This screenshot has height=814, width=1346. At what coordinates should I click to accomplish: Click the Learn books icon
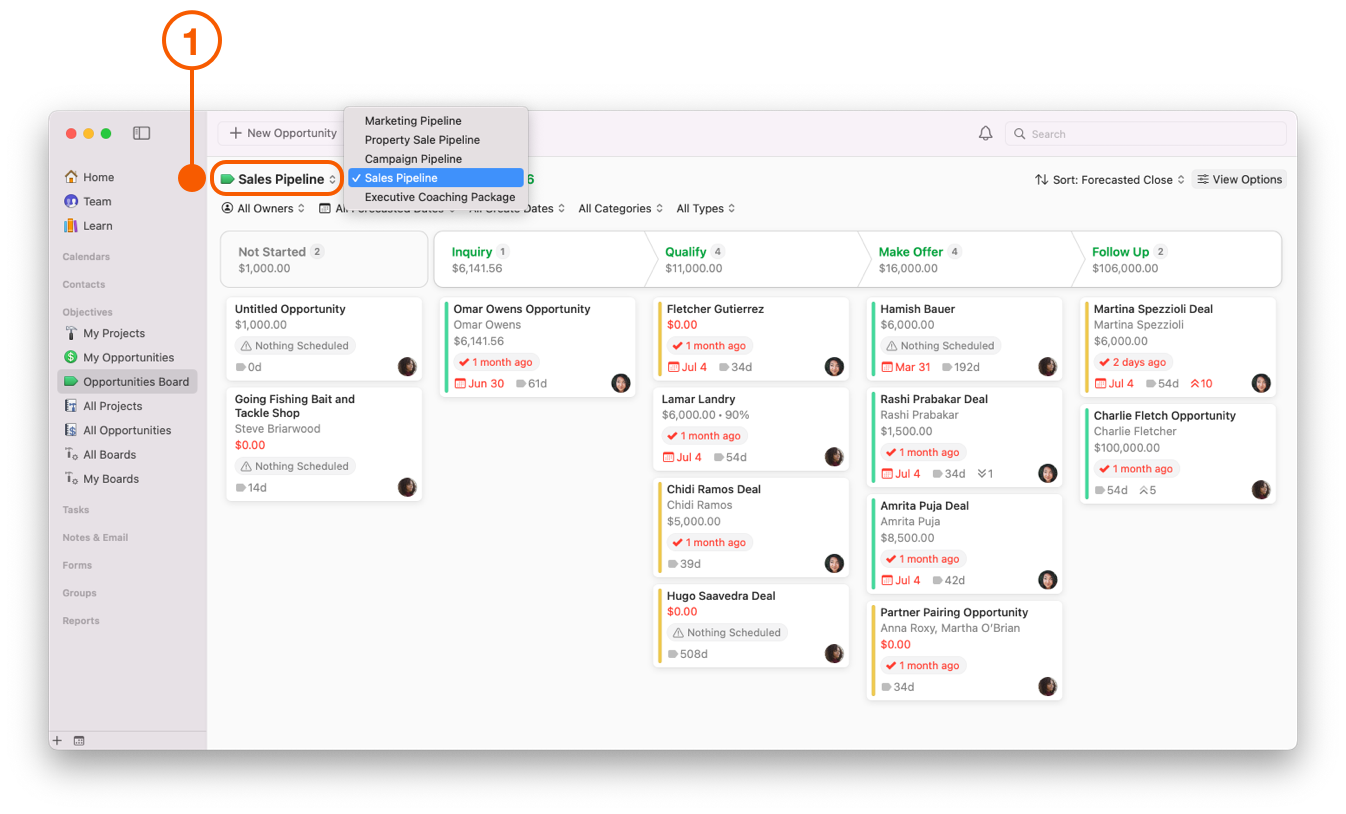coord(71,226)
